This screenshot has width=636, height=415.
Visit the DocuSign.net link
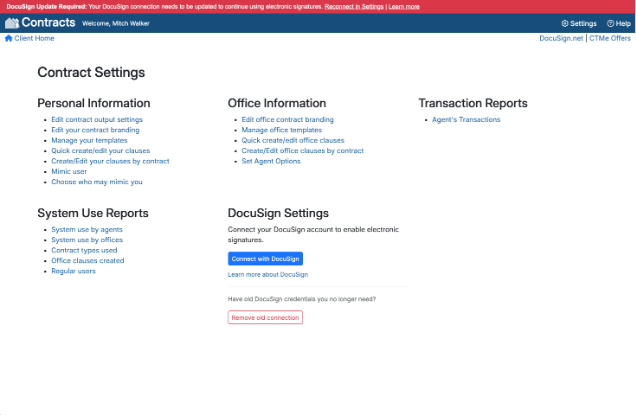(561, 38)
